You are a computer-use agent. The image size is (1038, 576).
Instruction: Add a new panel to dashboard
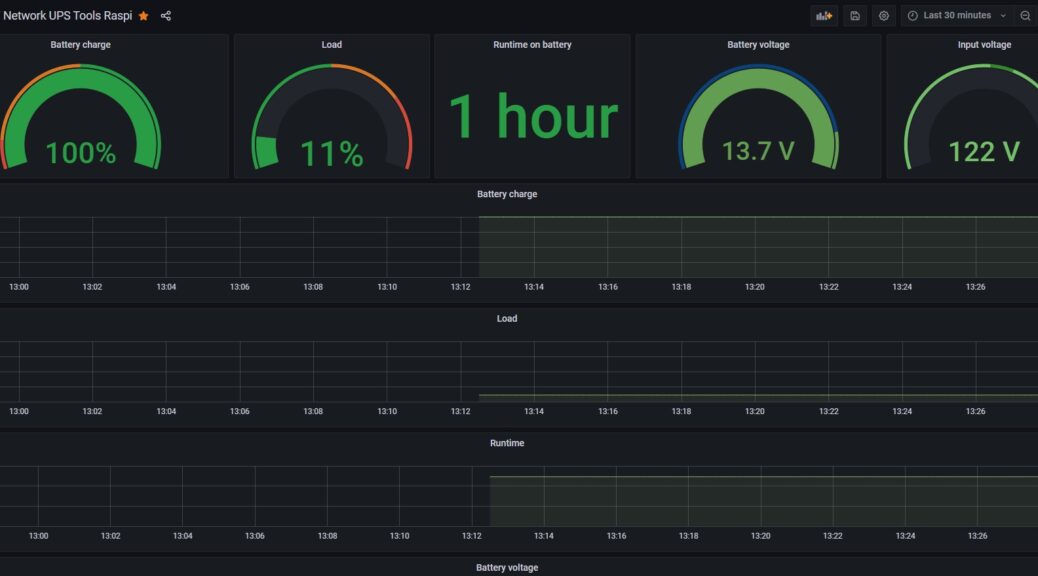click(x=824, y=16)
